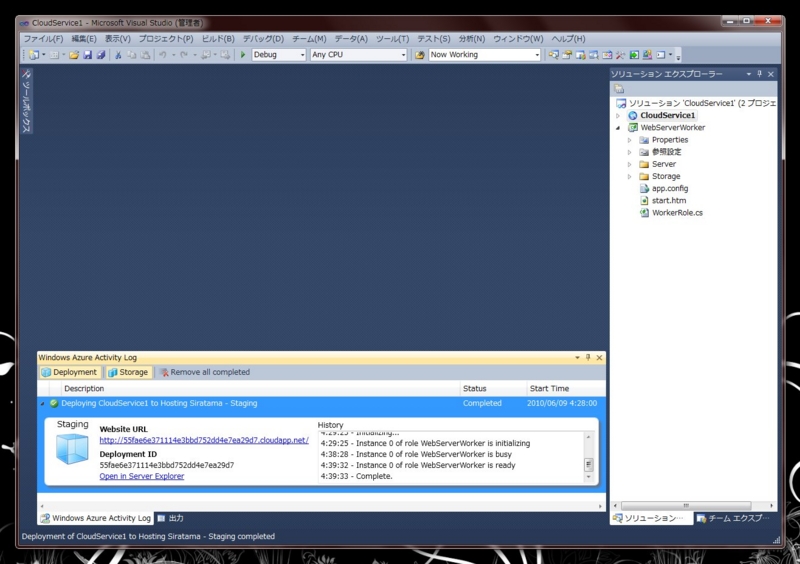800x564 pixels.
Task: Click the green completed check icon on deployment row
Action: [54, 403]
